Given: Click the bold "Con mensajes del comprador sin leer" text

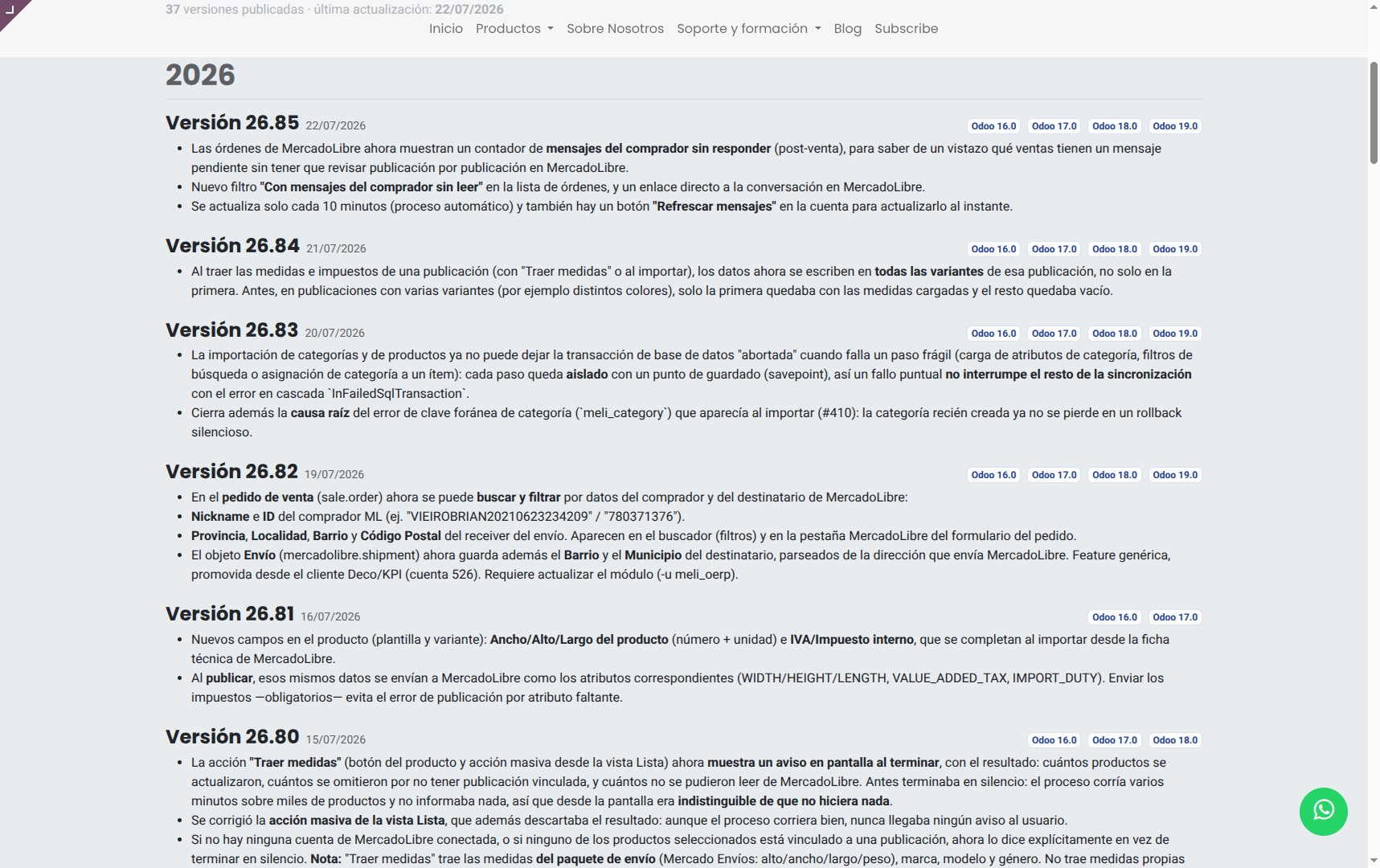Looking at the screenshot, I should (371, 187).
